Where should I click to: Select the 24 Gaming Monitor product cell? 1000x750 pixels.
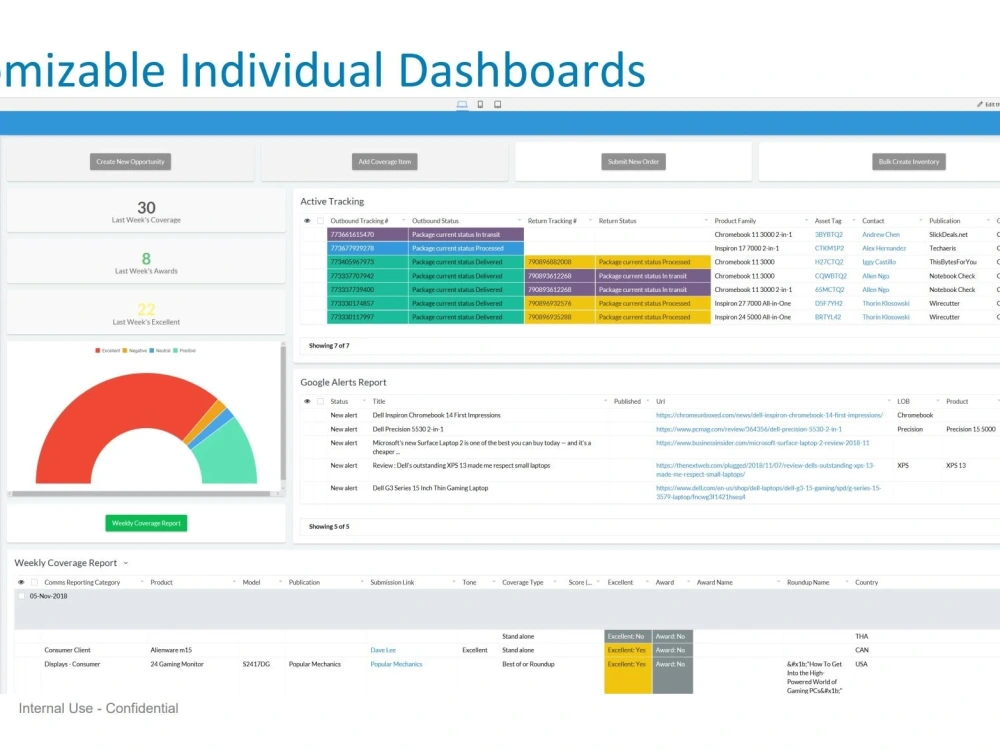point(177,664)
